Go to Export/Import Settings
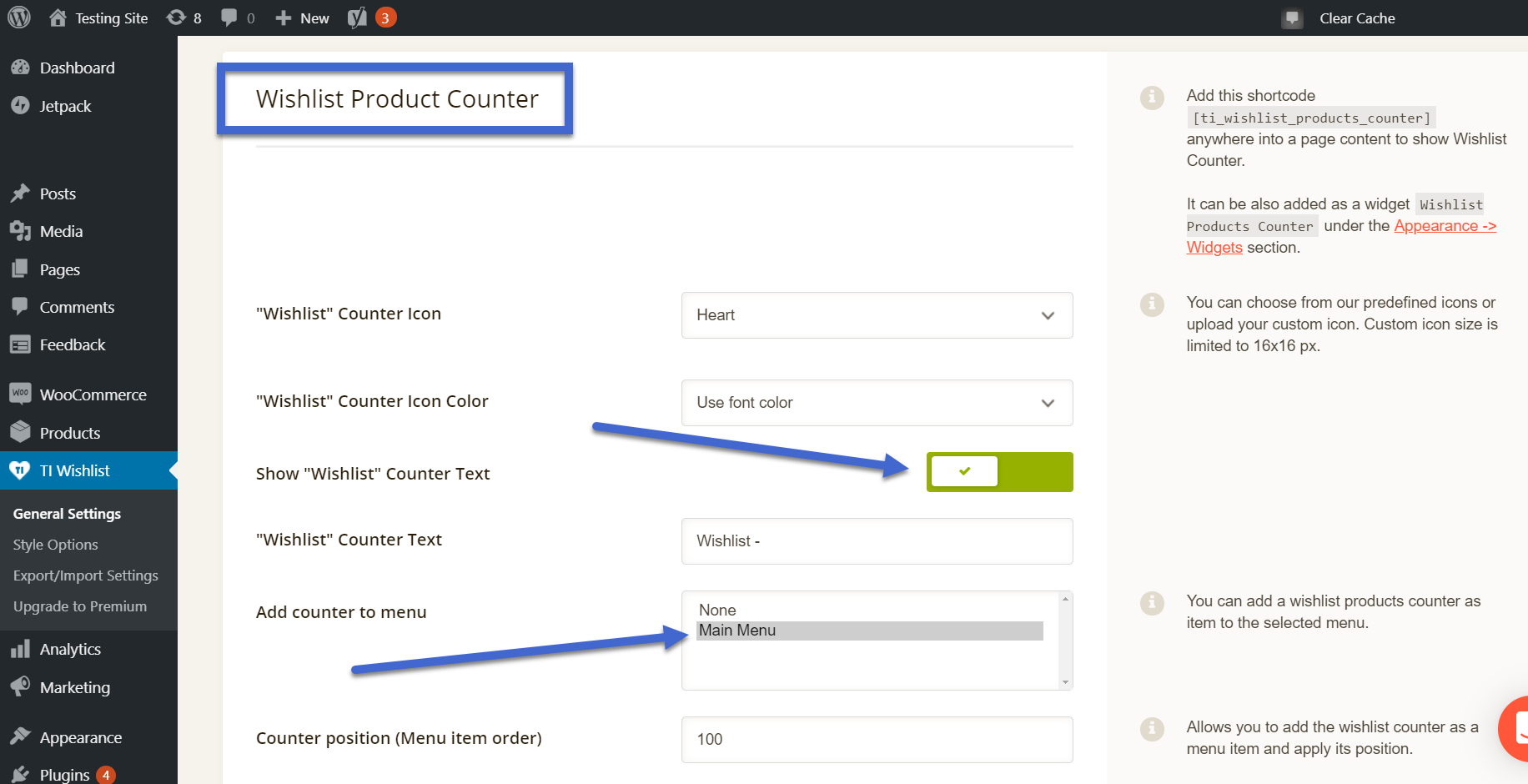 point(85,575)
